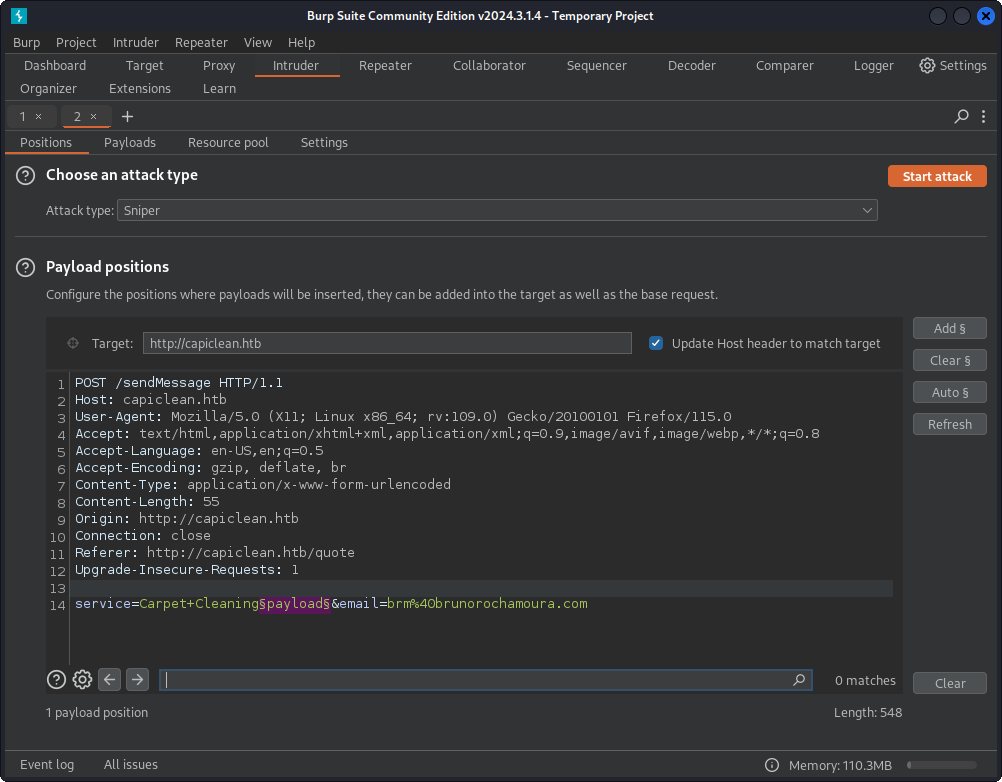Click the Auto § button
Image resolution: width=1002 pixels, height=782 pixels.
950,392
